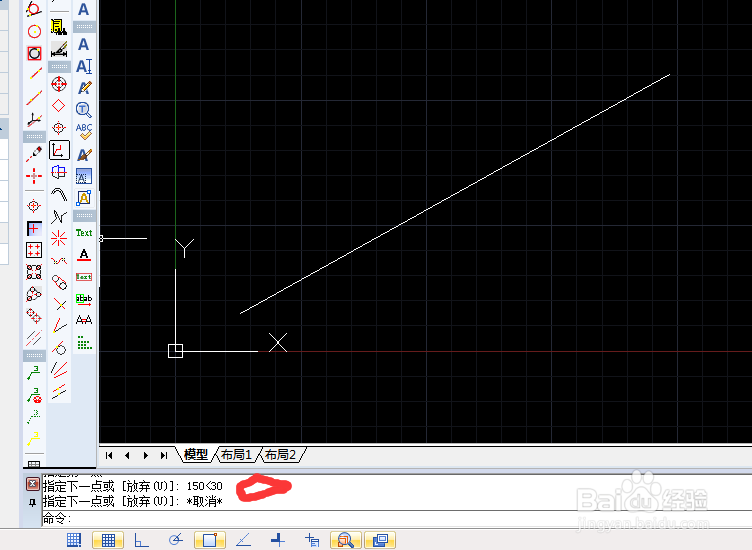
Task: Select the red diamond shape tool
Action: (x=59, y=105)
